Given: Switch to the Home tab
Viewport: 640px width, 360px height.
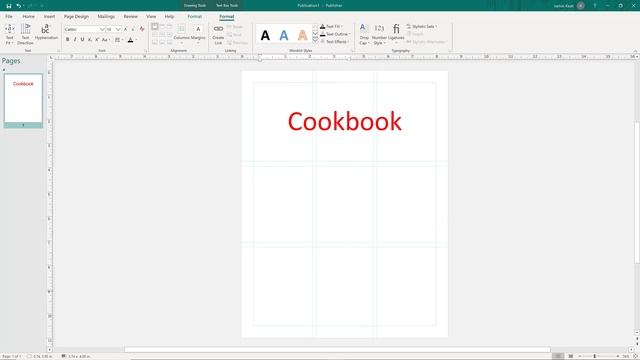Looking at the screenshot, I should 28,16.
